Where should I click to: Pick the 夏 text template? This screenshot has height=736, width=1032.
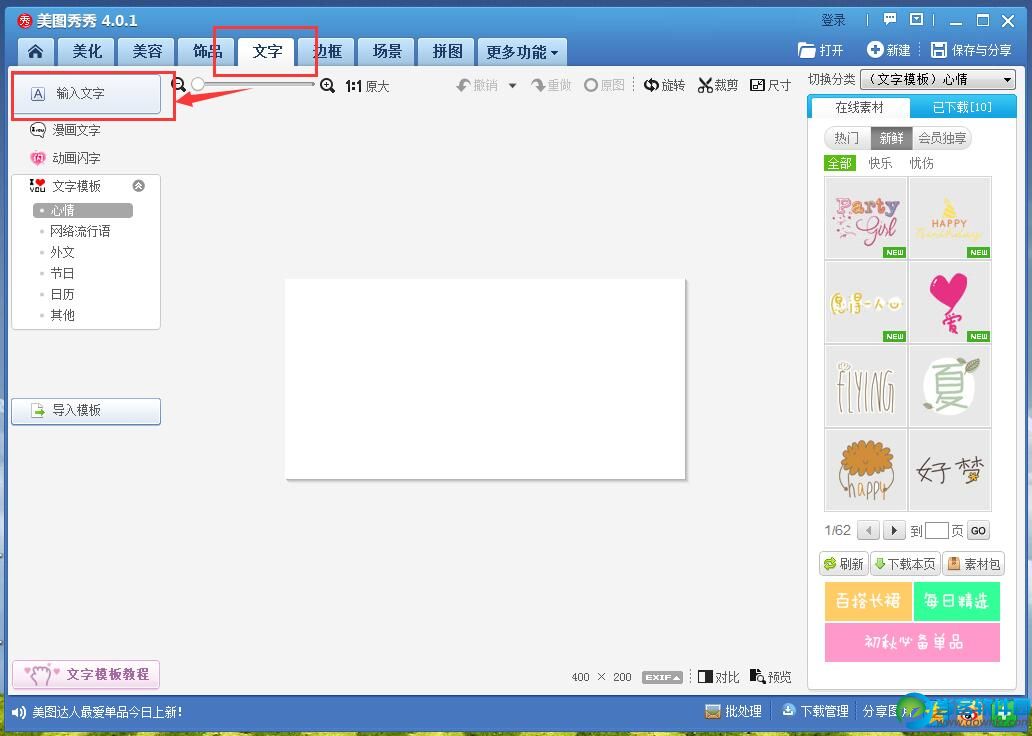point(950,386)
